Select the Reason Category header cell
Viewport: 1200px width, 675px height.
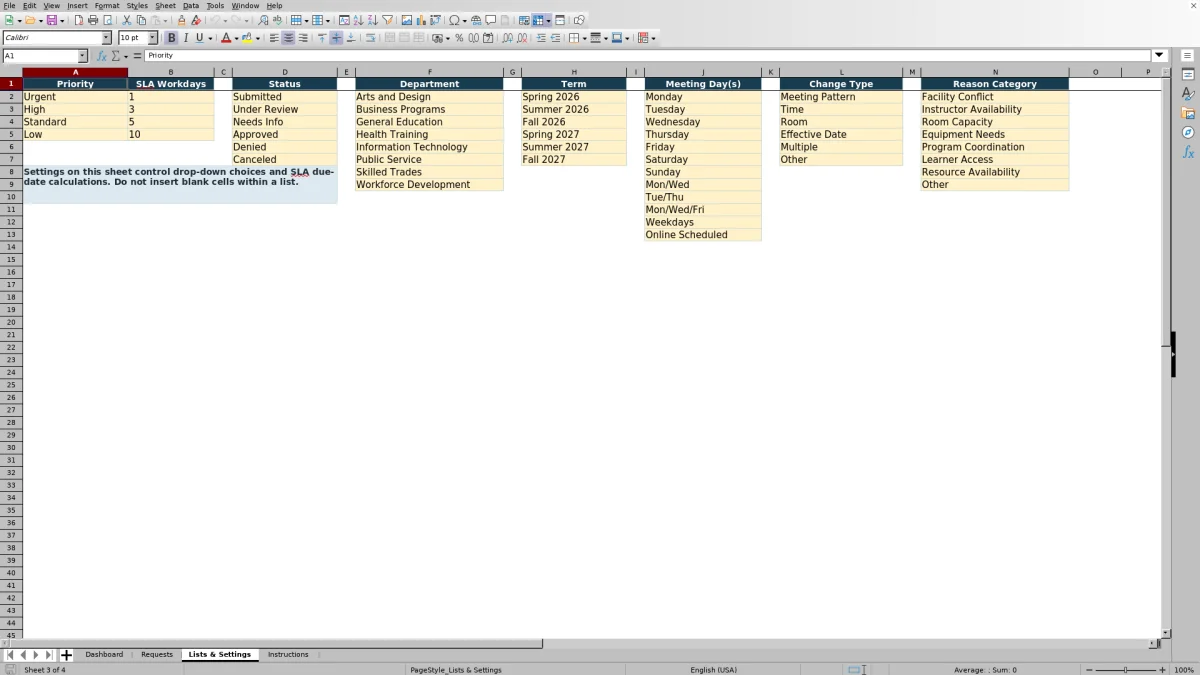(x=995, y=84)
